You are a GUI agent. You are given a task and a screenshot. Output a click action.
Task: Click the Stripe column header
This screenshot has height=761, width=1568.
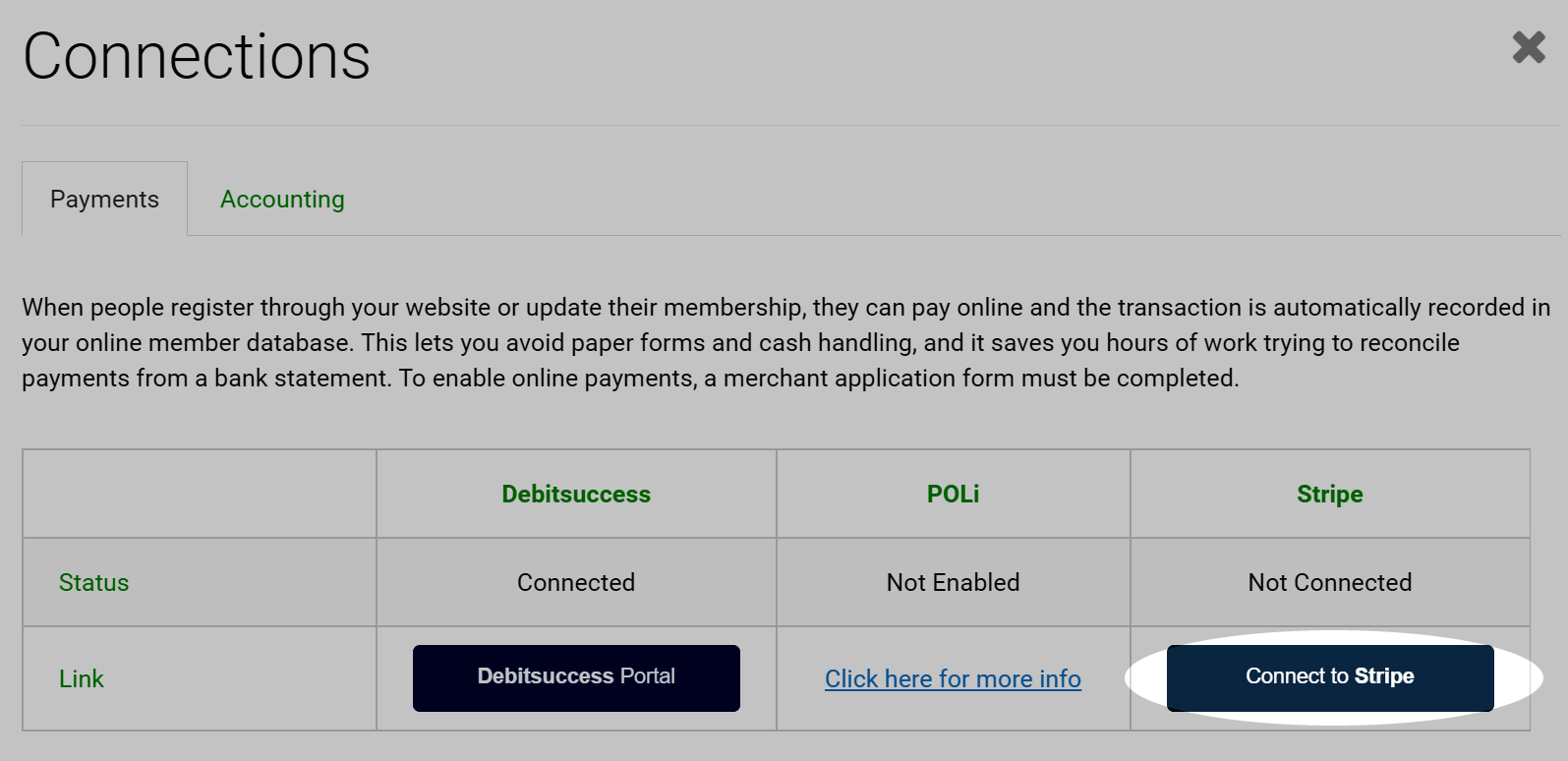[x=1330, y=494]
